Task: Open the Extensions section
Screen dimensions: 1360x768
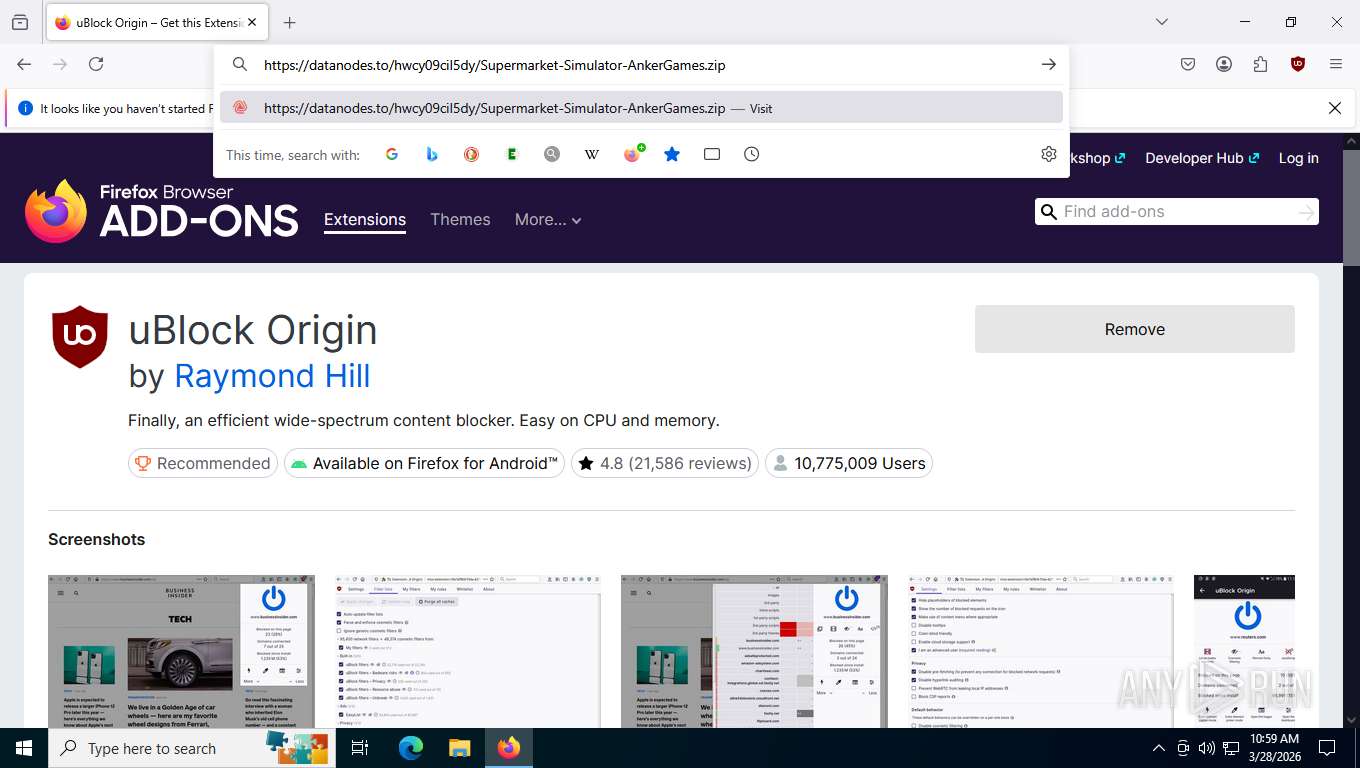Action: point(365,220)
